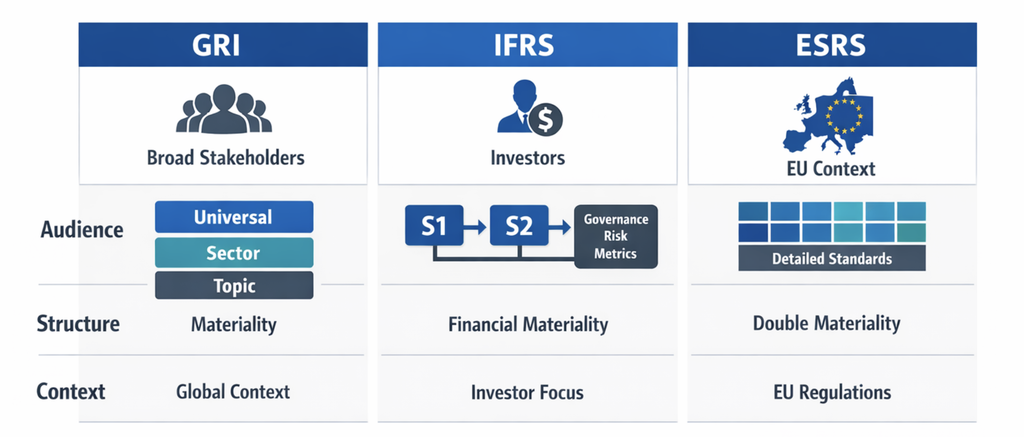Open the IFRS column header
The image size is (1024, 437).
click(528, 44)
